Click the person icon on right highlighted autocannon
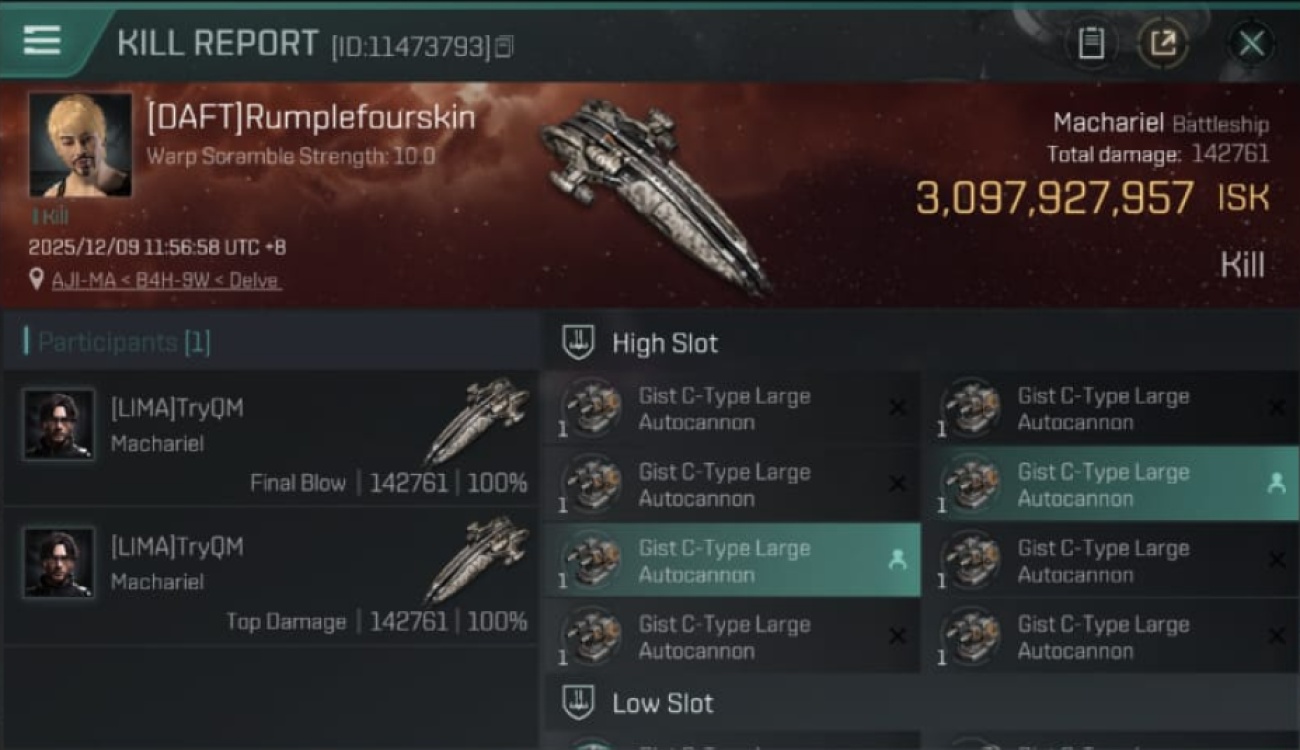The width and height of the screenshot is (1300, 750). [1276, 484]
